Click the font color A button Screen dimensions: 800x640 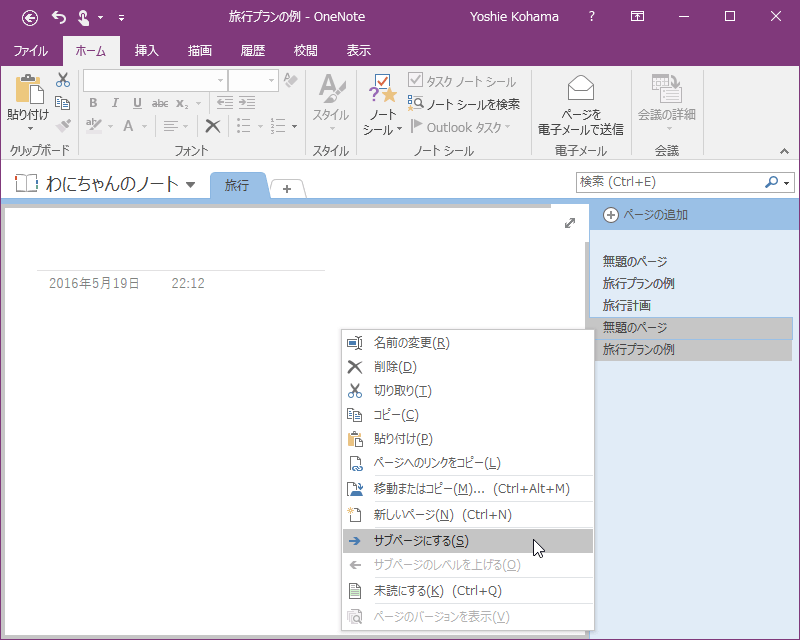click(x=129, y=126)
